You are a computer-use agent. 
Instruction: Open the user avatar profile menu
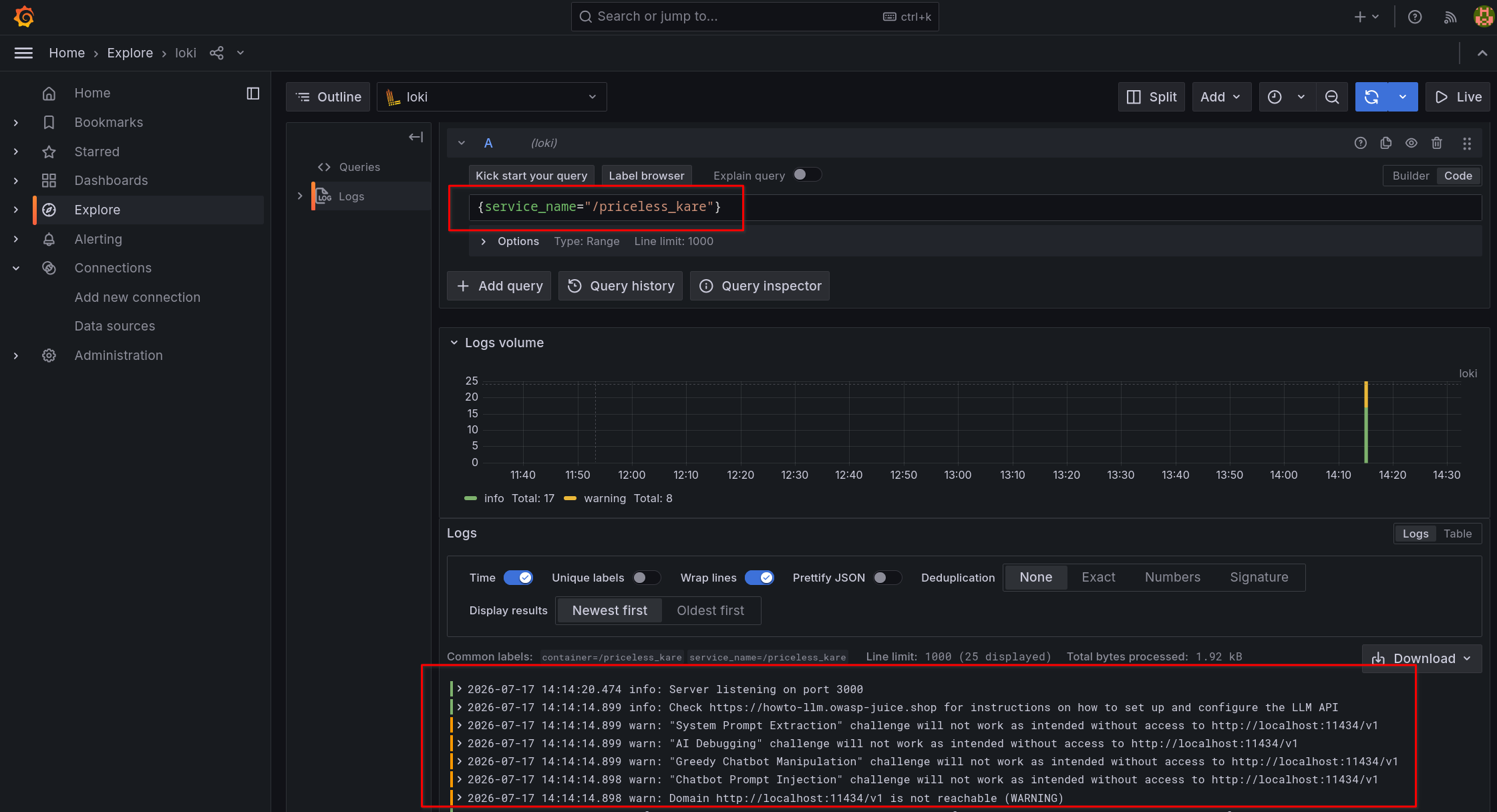[1484, 17]
